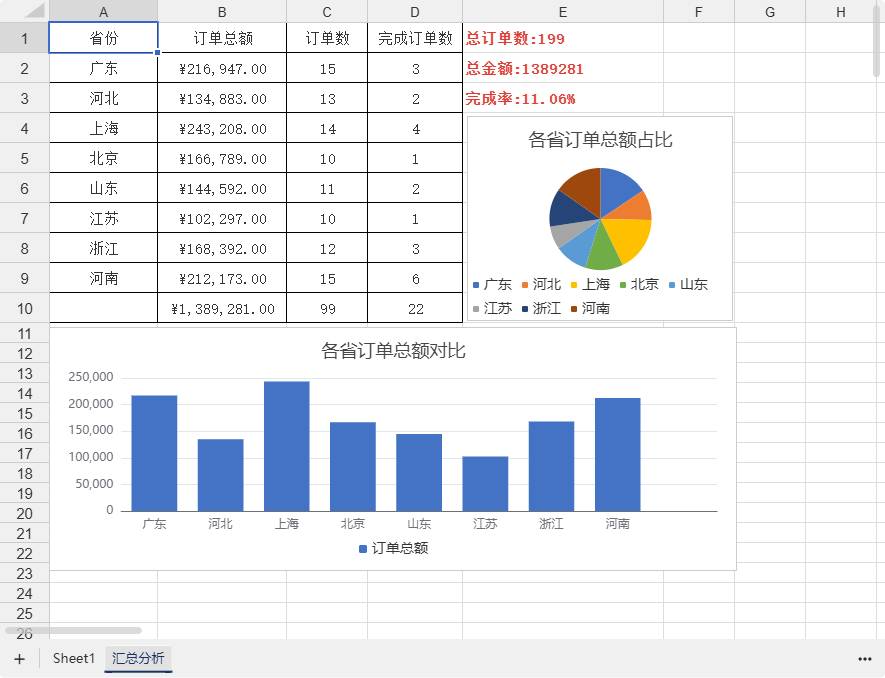Click the 广东 bar in bar chart
The width and height of the screenshot is (885, 678).
coord(154,453)
